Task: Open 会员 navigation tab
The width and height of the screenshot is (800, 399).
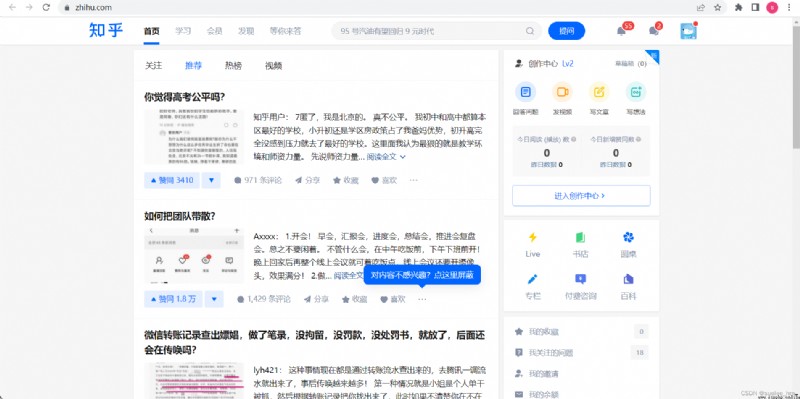Action: (x=214, y=31)
